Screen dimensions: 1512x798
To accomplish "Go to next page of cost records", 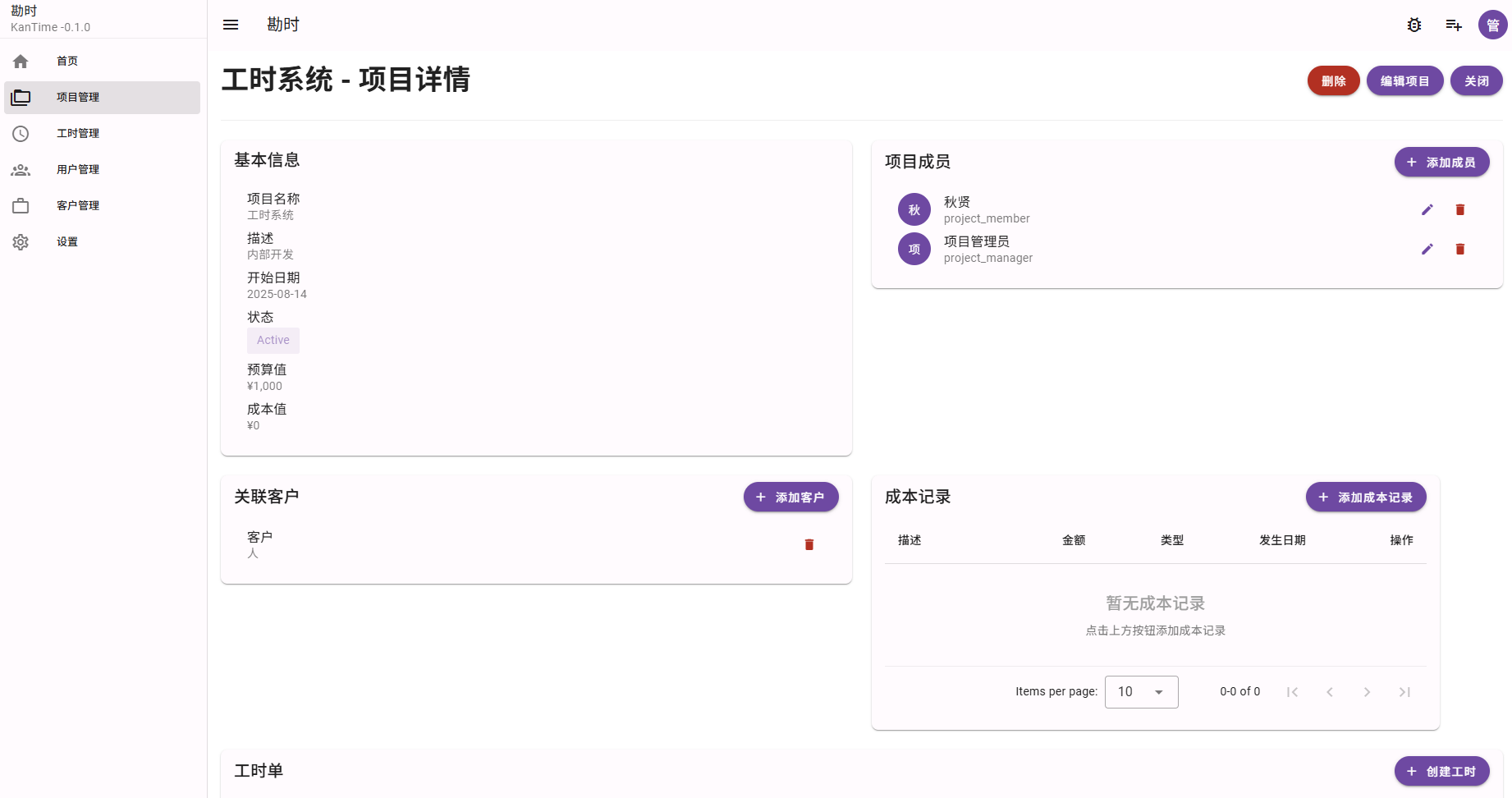I will 1367,692.
